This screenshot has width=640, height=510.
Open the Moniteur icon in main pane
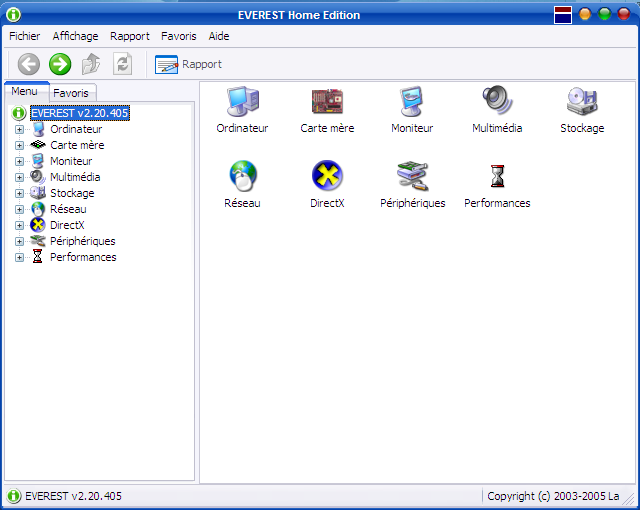[x=411, y=101]
